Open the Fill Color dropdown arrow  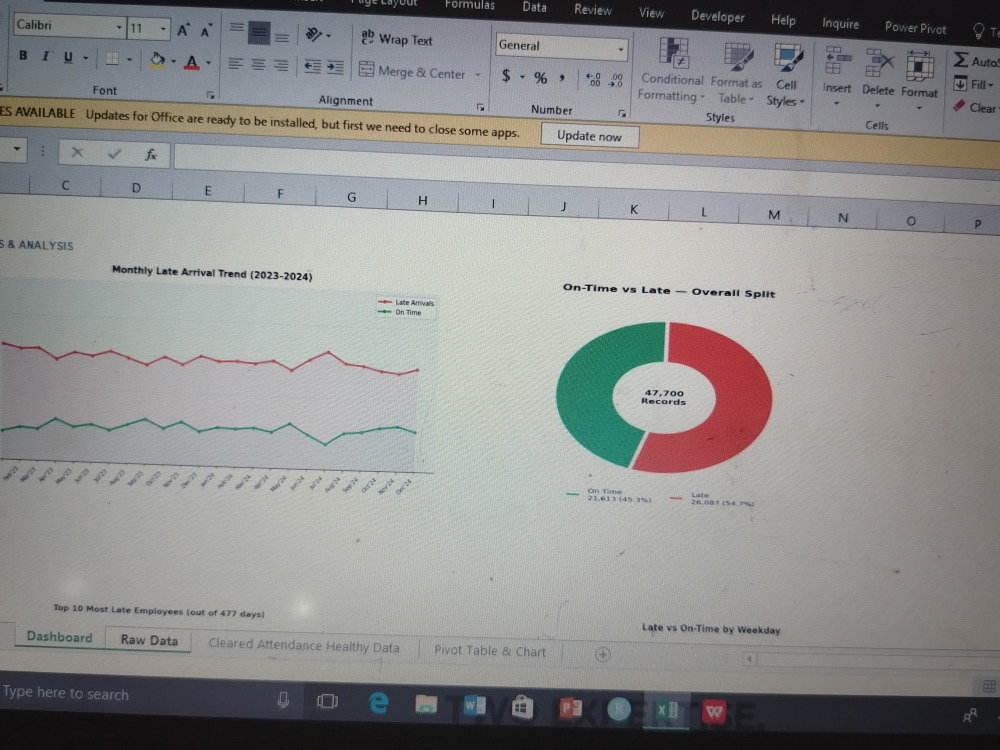pyautogui.click(x=173, y=62)
